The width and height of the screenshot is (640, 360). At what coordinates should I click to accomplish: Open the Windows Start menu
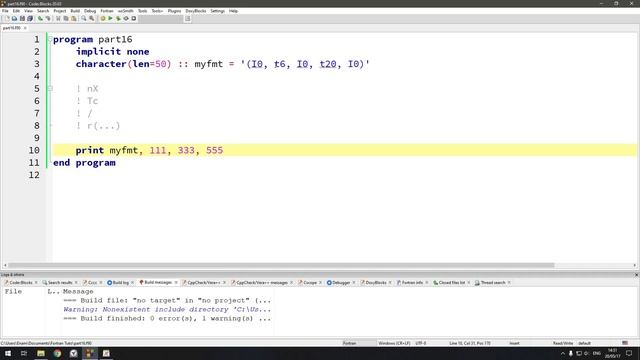[x=8, y=353]
